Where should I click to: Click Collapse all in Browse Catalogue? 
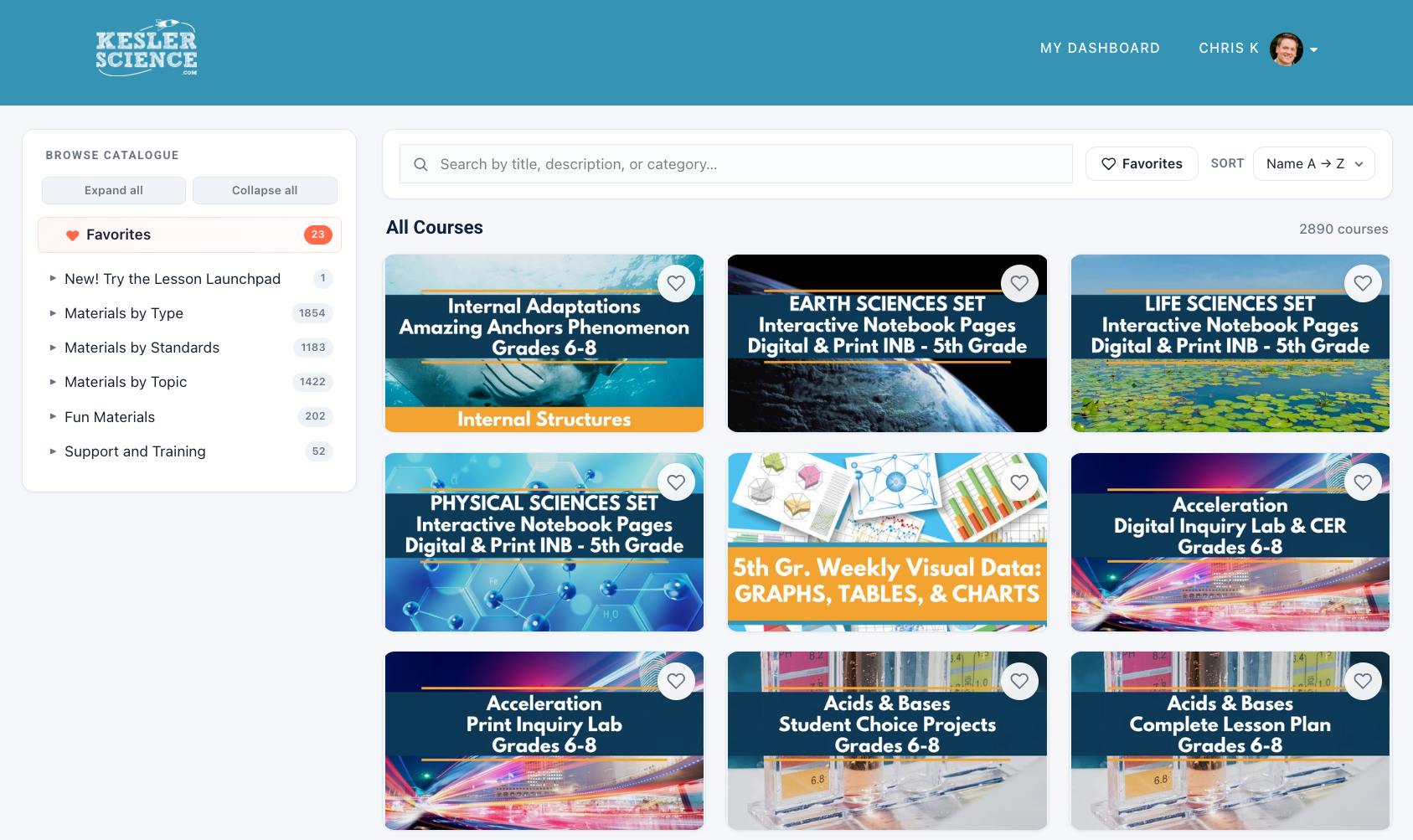[265, 190]
